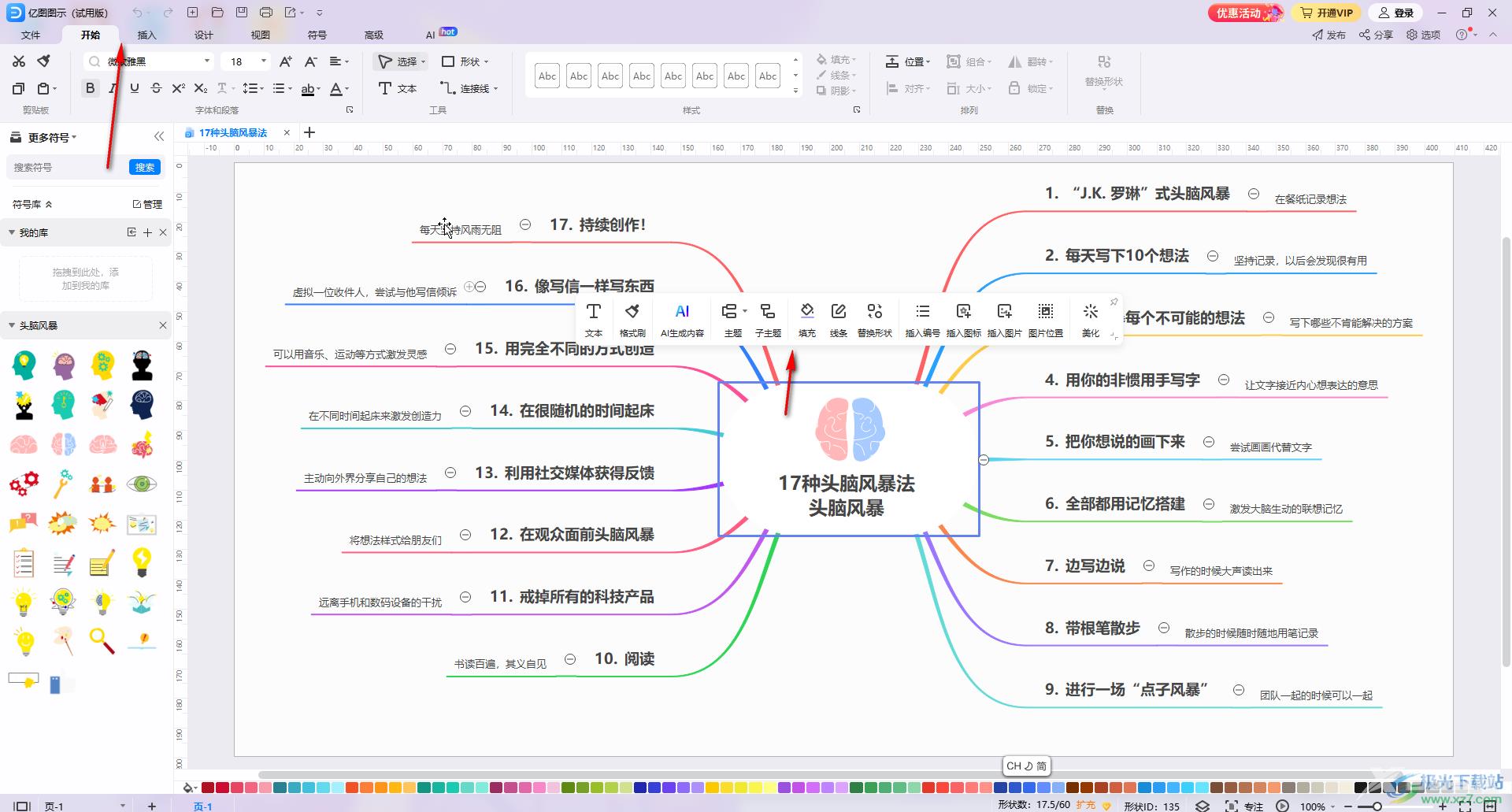This screenshot has width=1512, height=812.
Task: Switch to the Design ribbon tab
Action: pyautogui.click(x=204, y=35)
